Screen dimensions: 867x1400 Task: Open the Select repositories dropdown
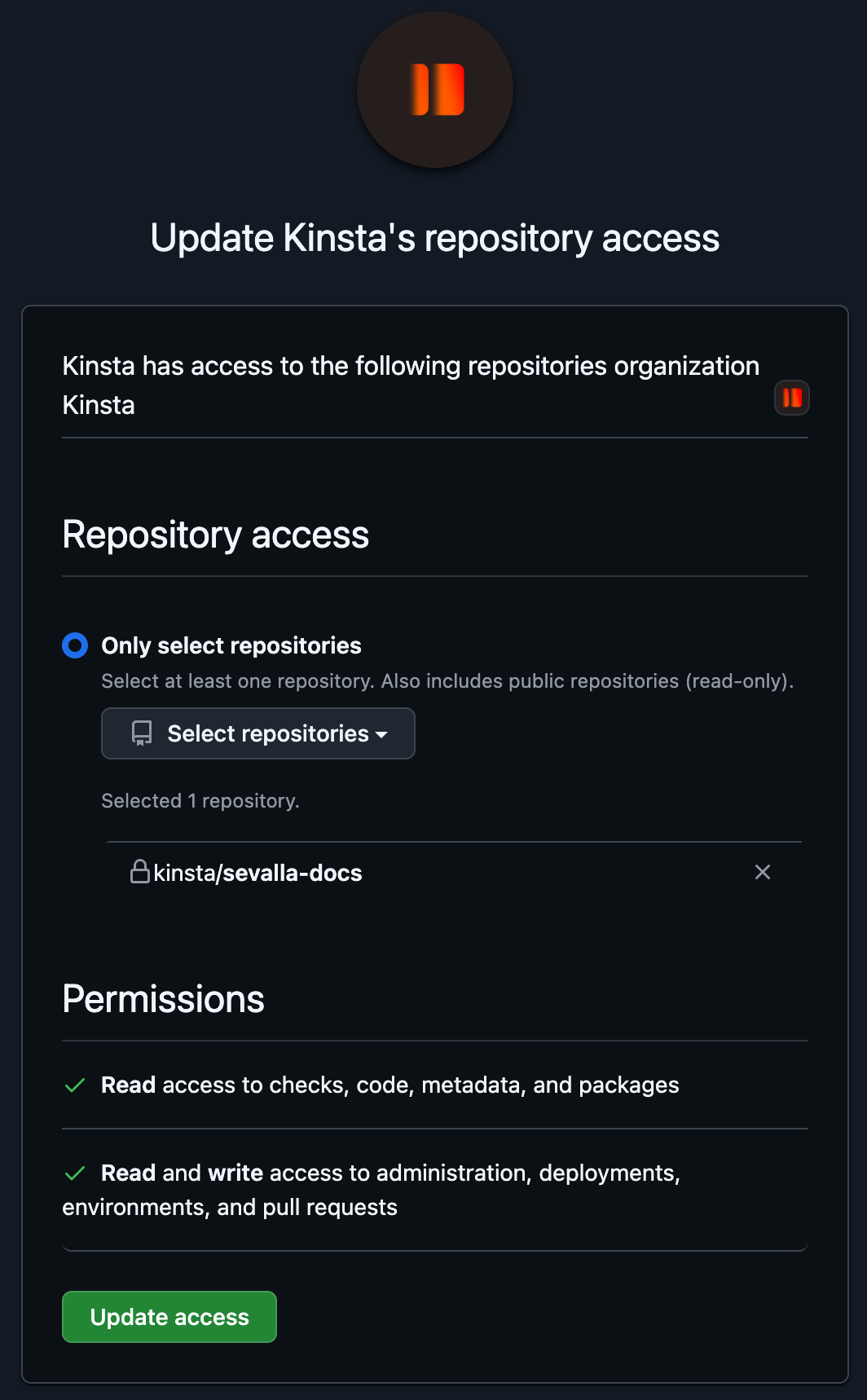tap(257, 733)
